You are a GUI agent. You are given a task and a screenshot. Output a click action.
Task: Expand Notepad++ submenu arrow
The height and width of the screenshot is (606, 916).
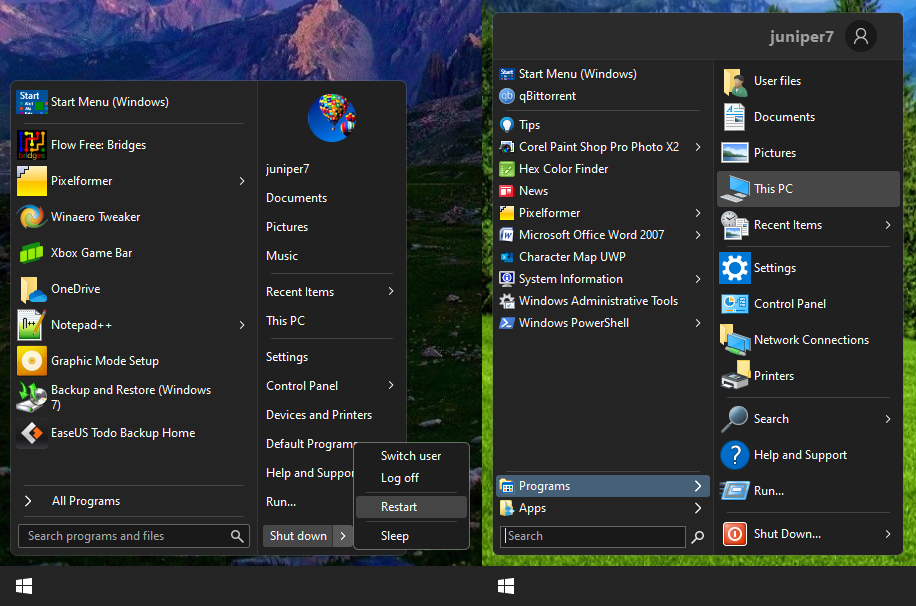pyautogui.click(x=242, y=325)
